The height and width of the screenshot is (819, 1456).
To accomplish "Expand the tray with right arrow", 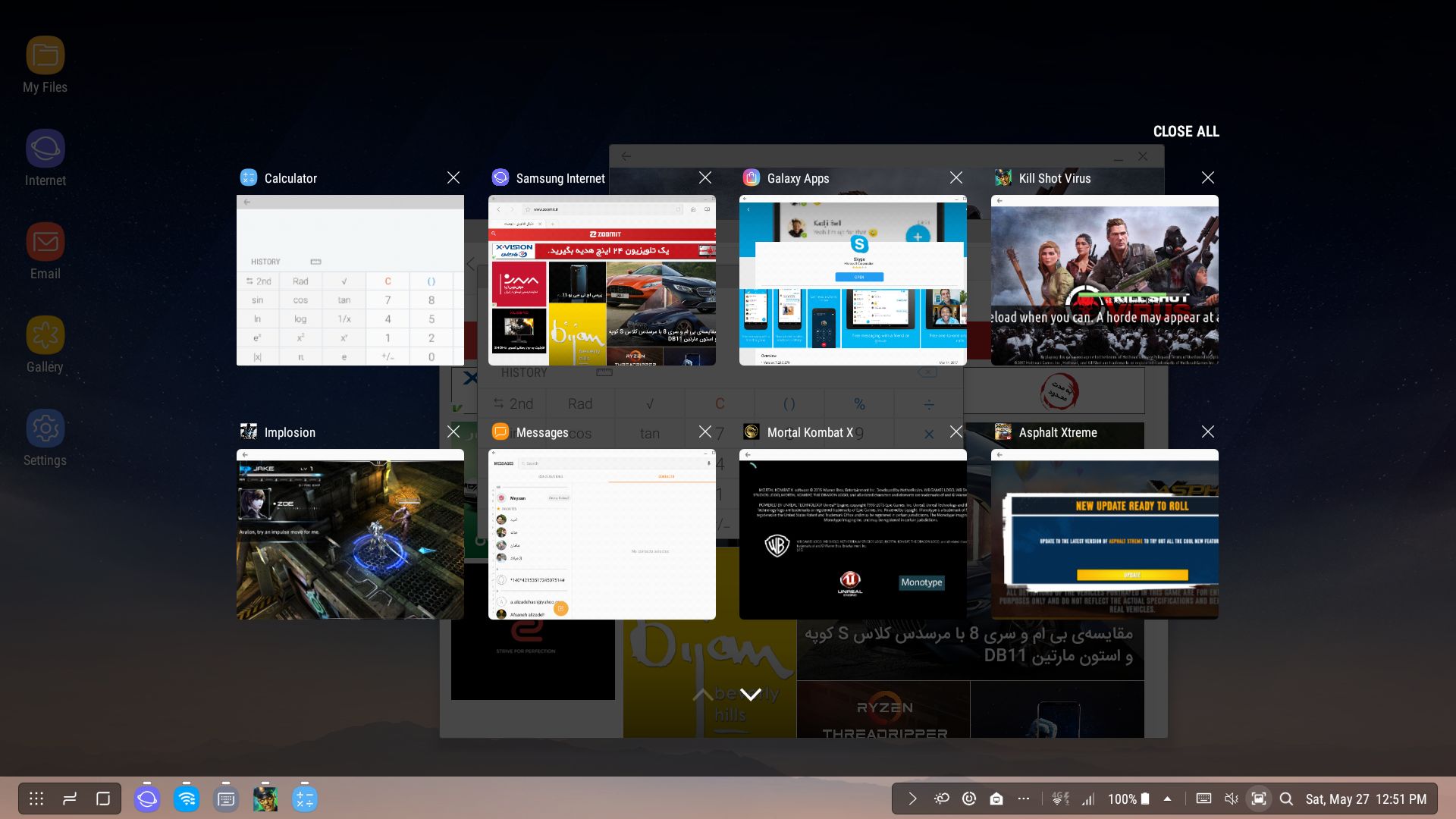I will (x=912, y=799).
